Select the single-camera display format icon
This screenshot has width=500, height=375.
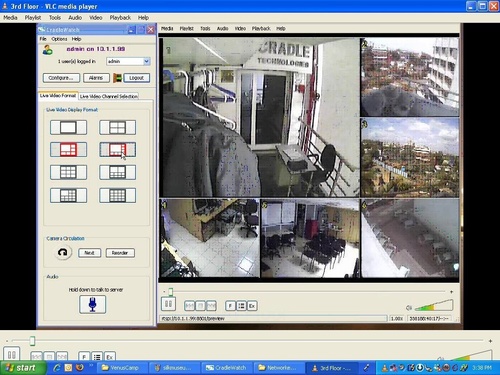(68, 127)
